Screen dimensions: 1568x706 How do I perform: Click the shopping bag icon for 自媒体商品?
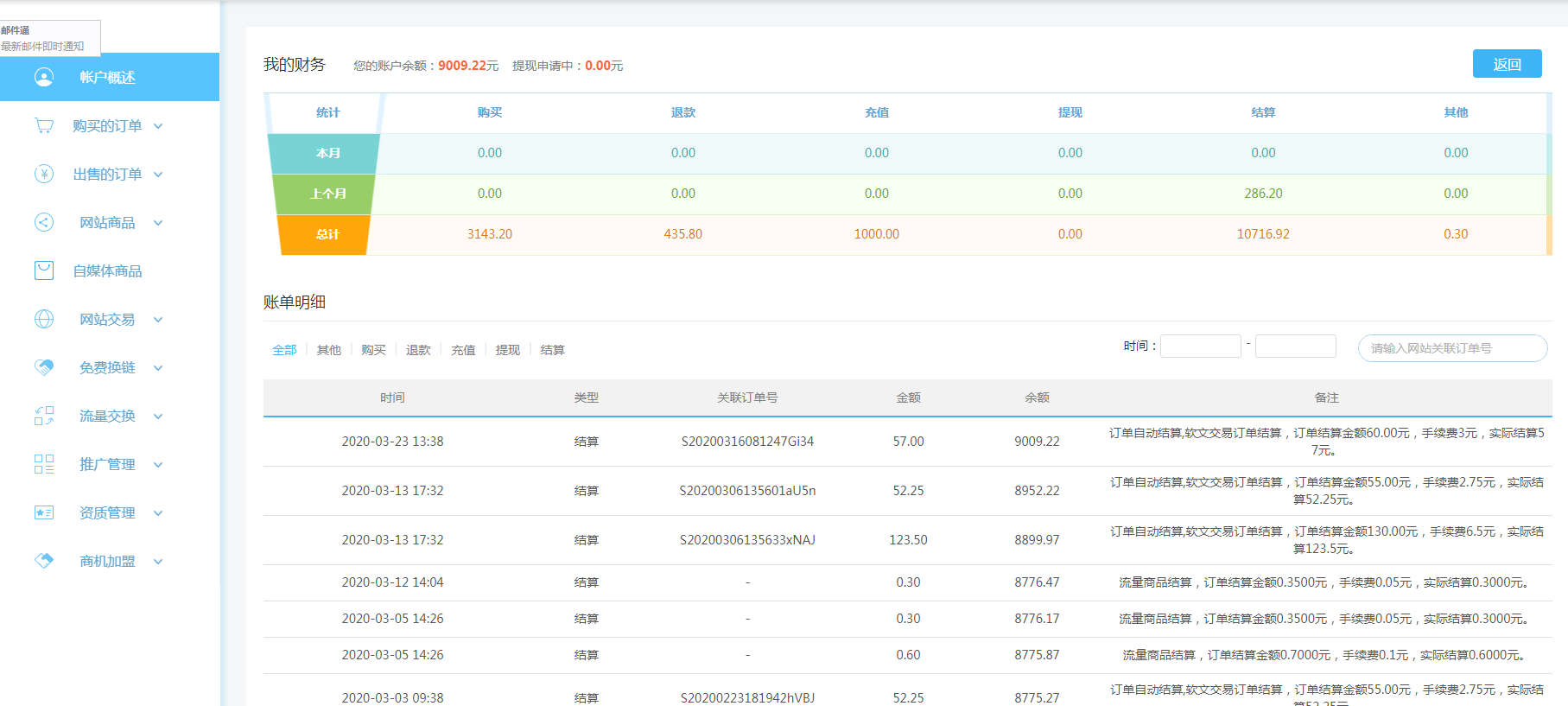click(44, 270)
